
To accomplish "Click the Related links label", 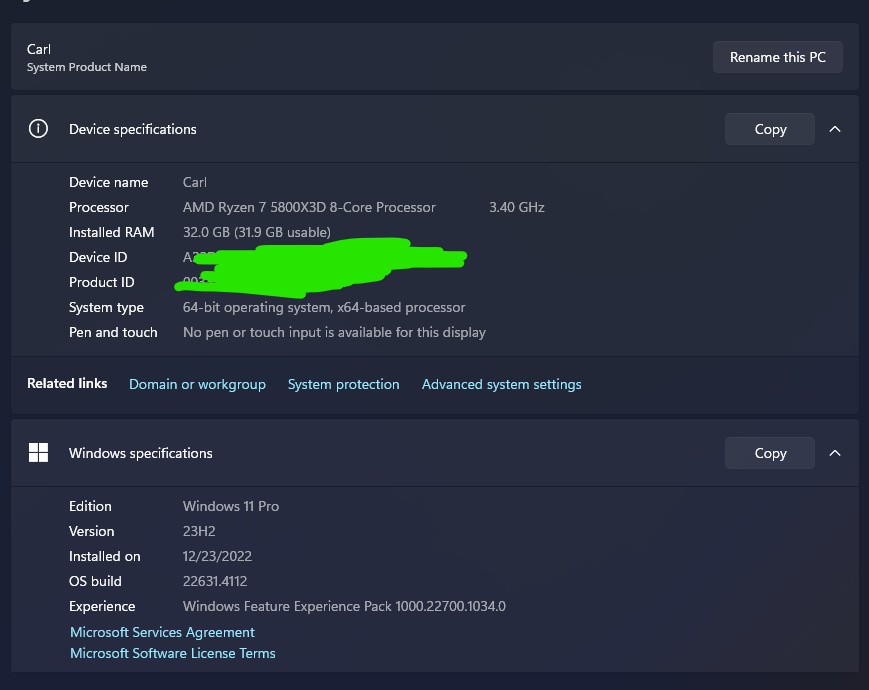I will click(67, 384).
